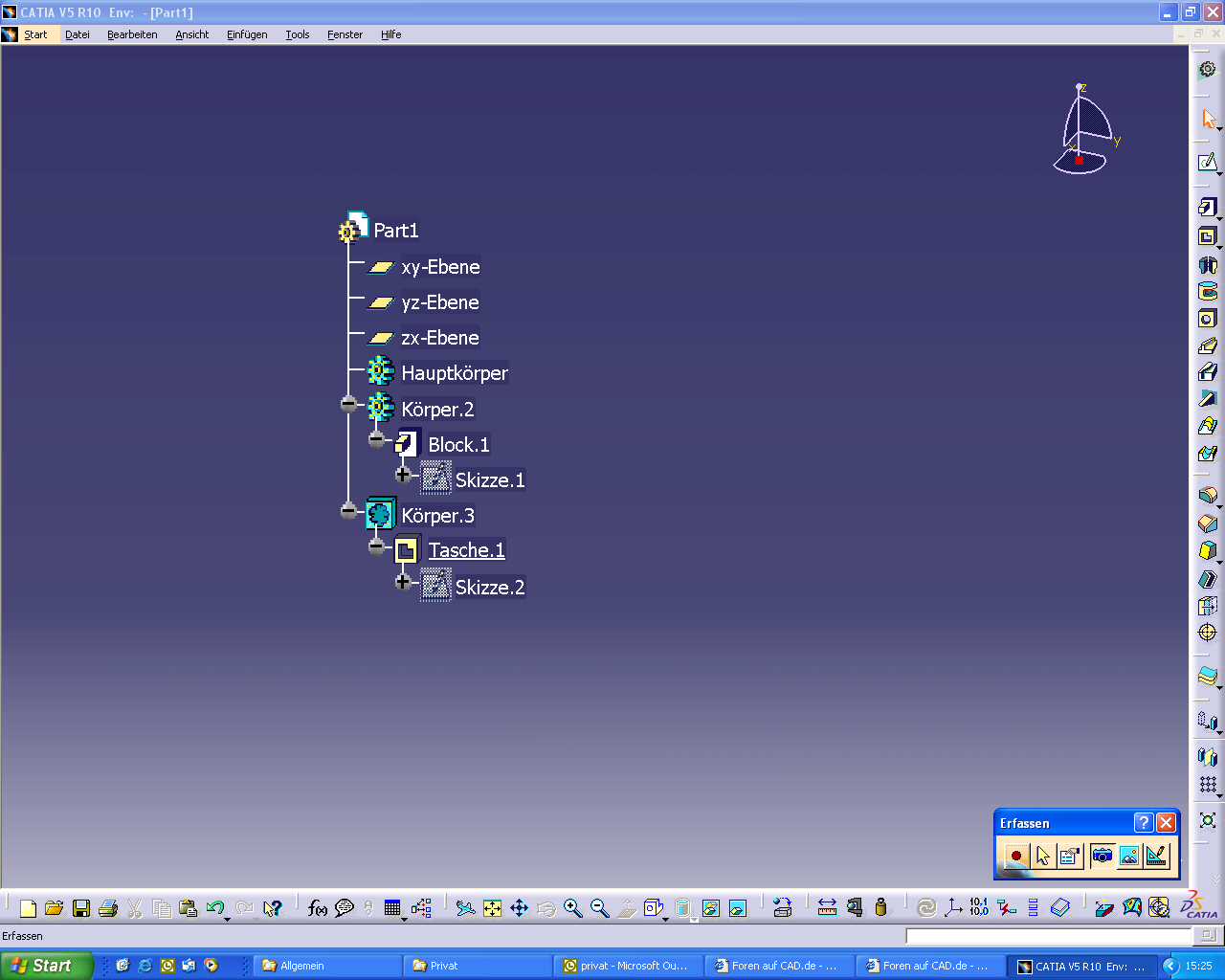The image size is (1225, 980).
Task: Open a file with the folder icon
Action: [x=55, y=908]
